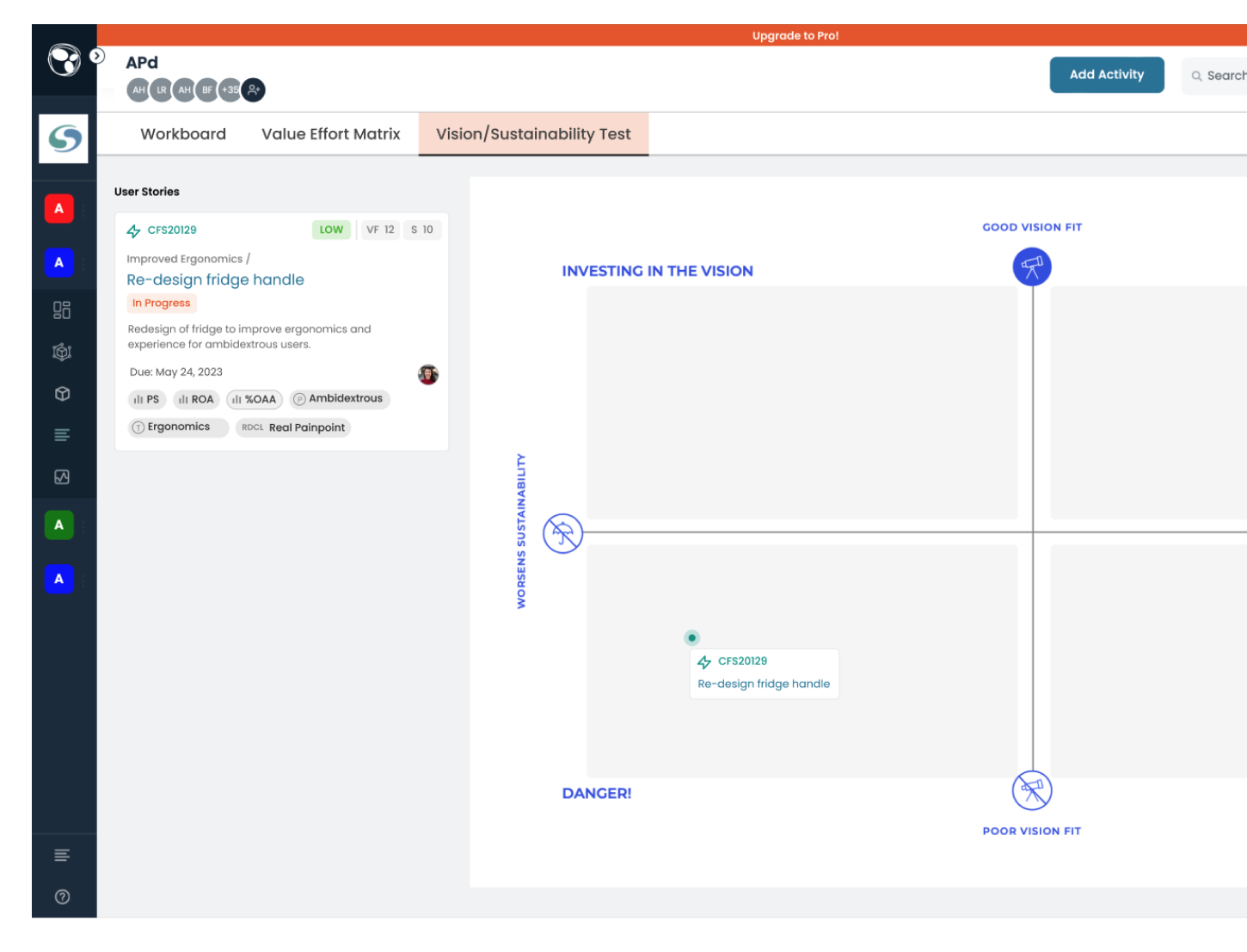Open options dots beside green A workspace
This screenshot has width=1247, height=952.
(84, 525)
